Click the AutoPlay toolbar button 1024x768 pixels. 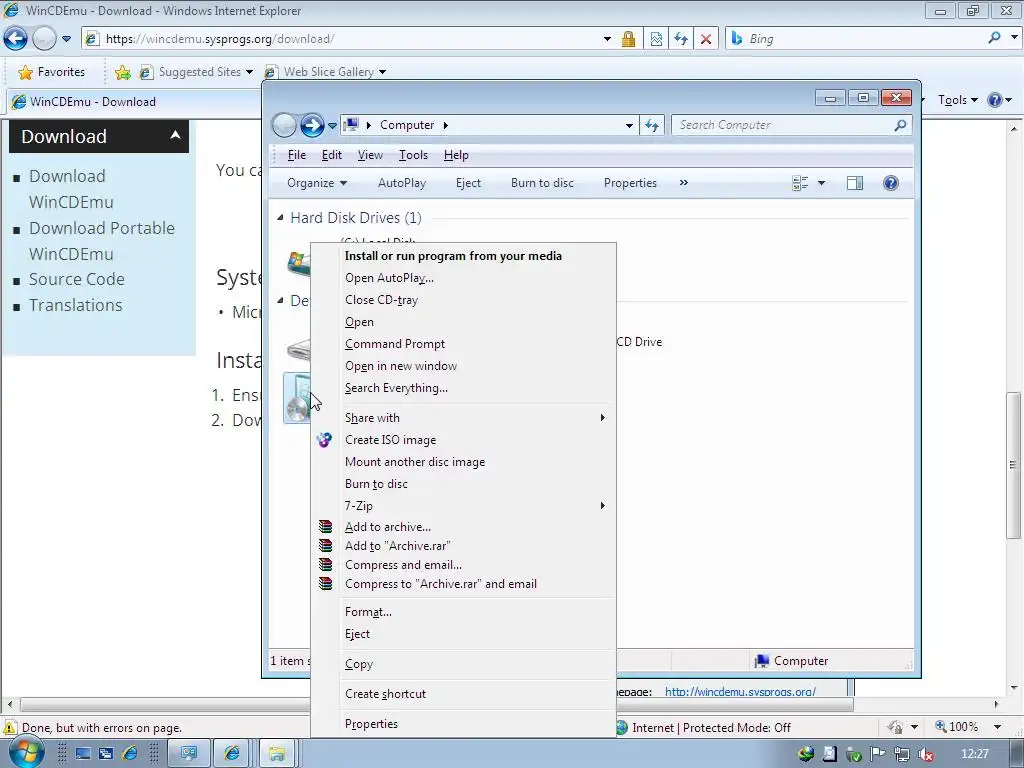coord(402,183)
